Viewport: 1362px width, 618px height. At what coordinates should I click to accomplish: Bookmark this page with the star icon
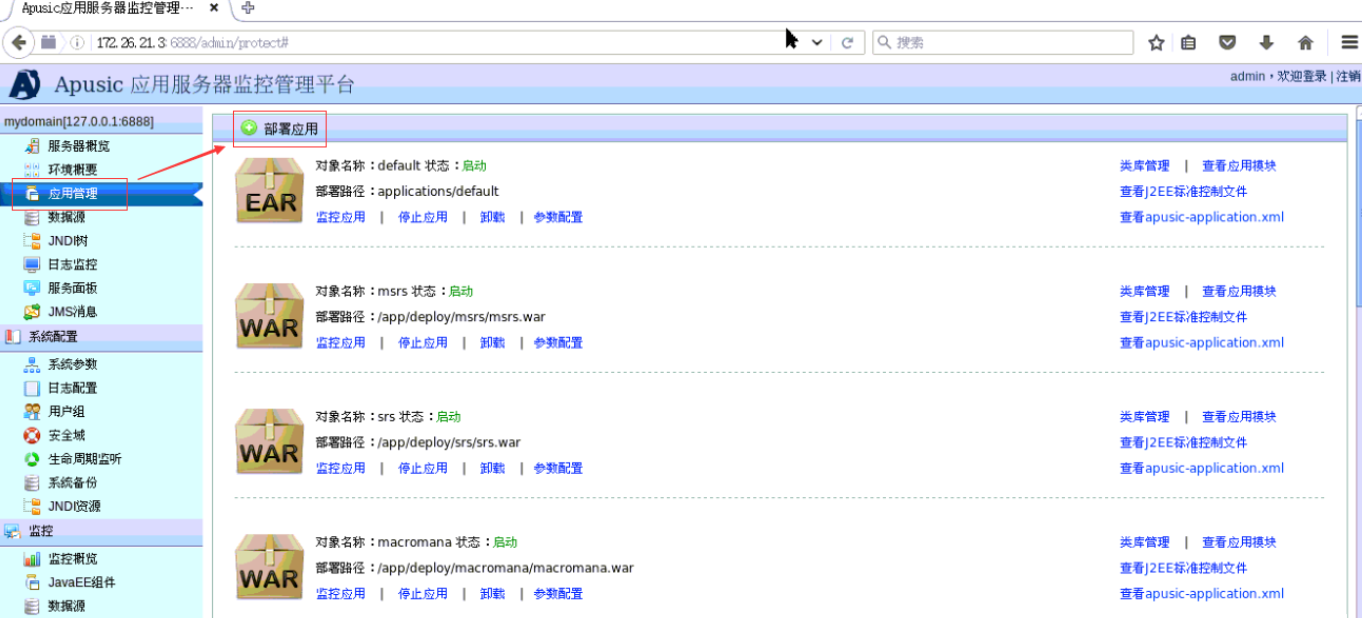(1156, 43)
